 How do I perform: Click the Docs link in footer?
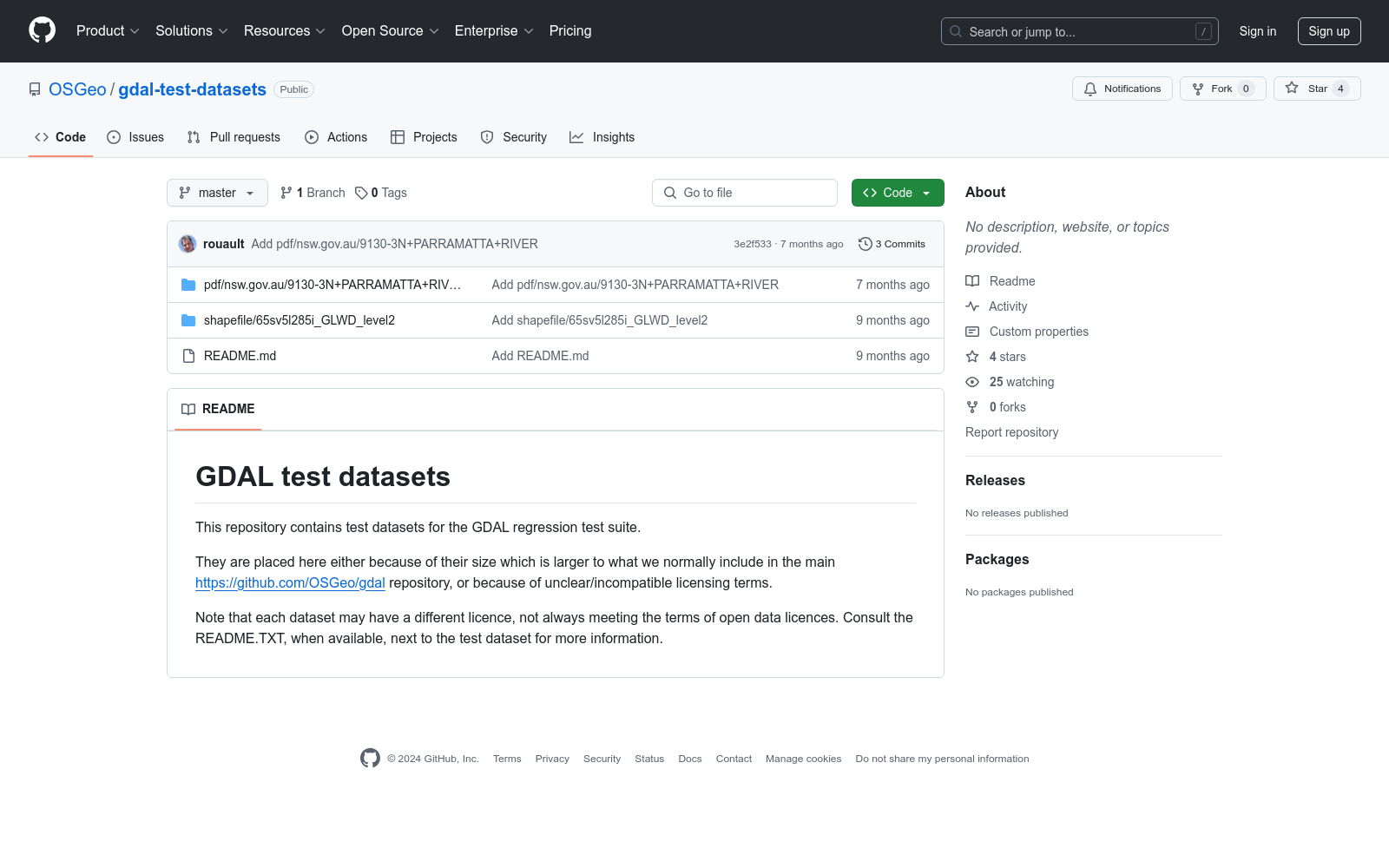(x=690, y=759)
